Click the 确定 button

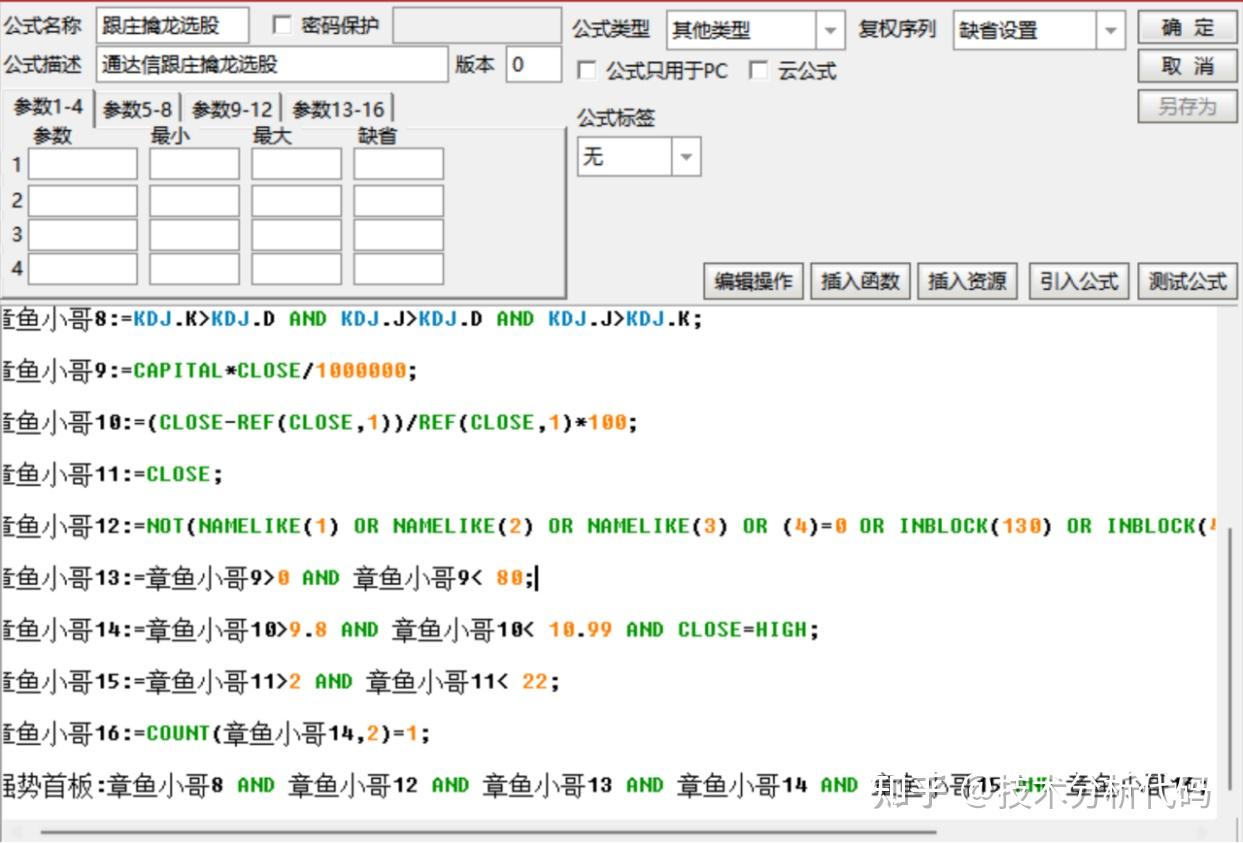click(1187, 28)
